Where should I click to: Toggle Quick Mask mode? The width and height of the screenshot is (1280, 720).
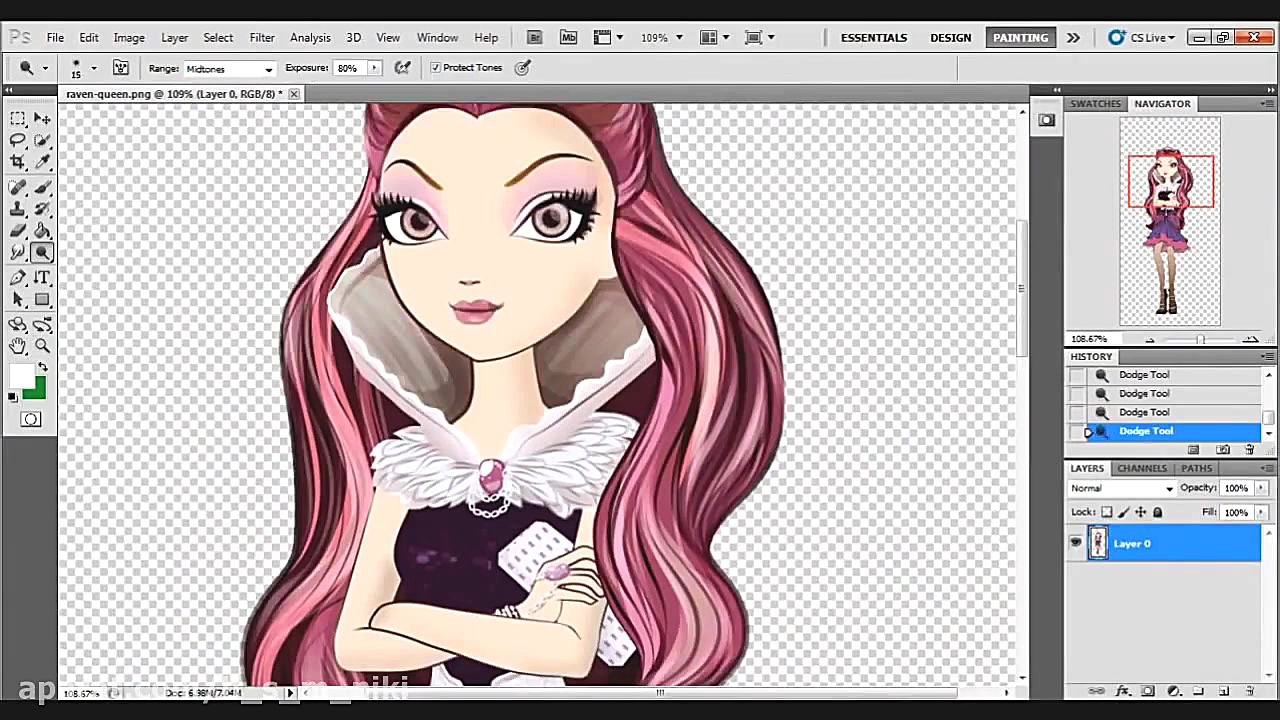click(x=31, y=419)
